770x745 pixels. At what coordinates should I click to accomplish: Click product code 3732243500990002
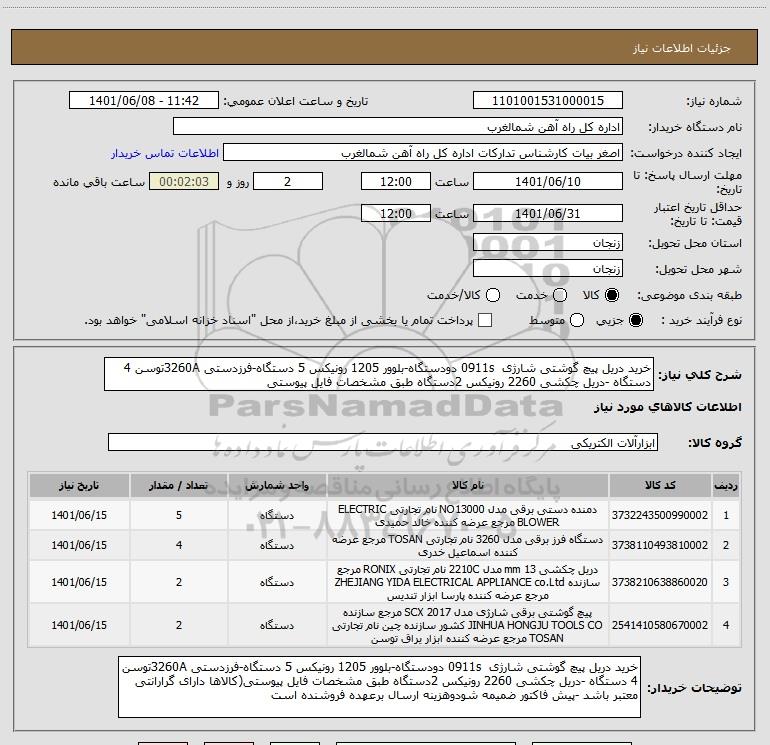click(x=660, y=515)
